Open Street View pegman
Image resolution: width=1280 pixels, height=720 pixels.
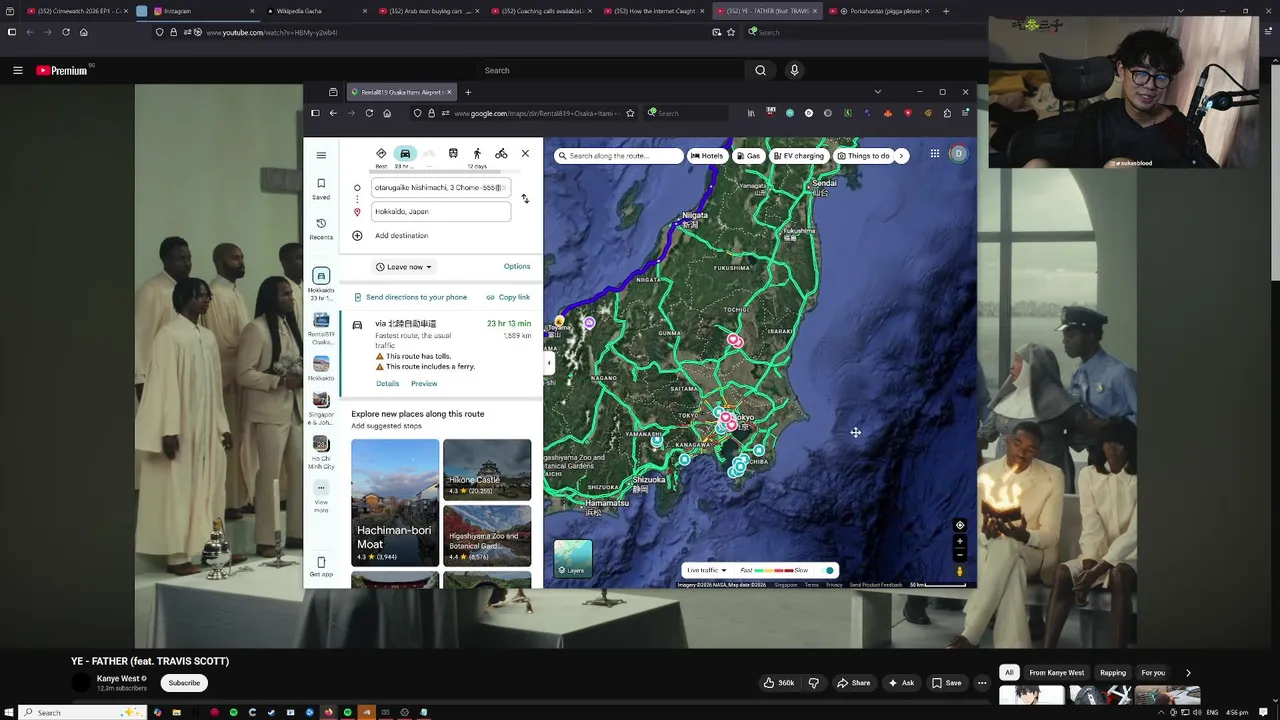[x=960, y=571]
